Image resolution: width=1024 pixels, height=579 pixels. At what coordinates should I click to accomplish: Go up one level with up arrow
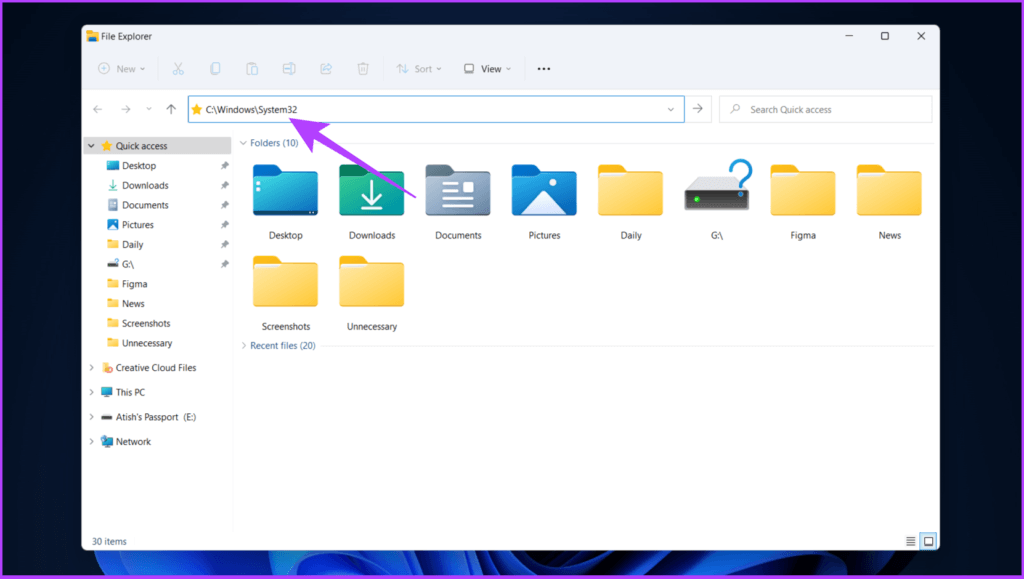171,110
